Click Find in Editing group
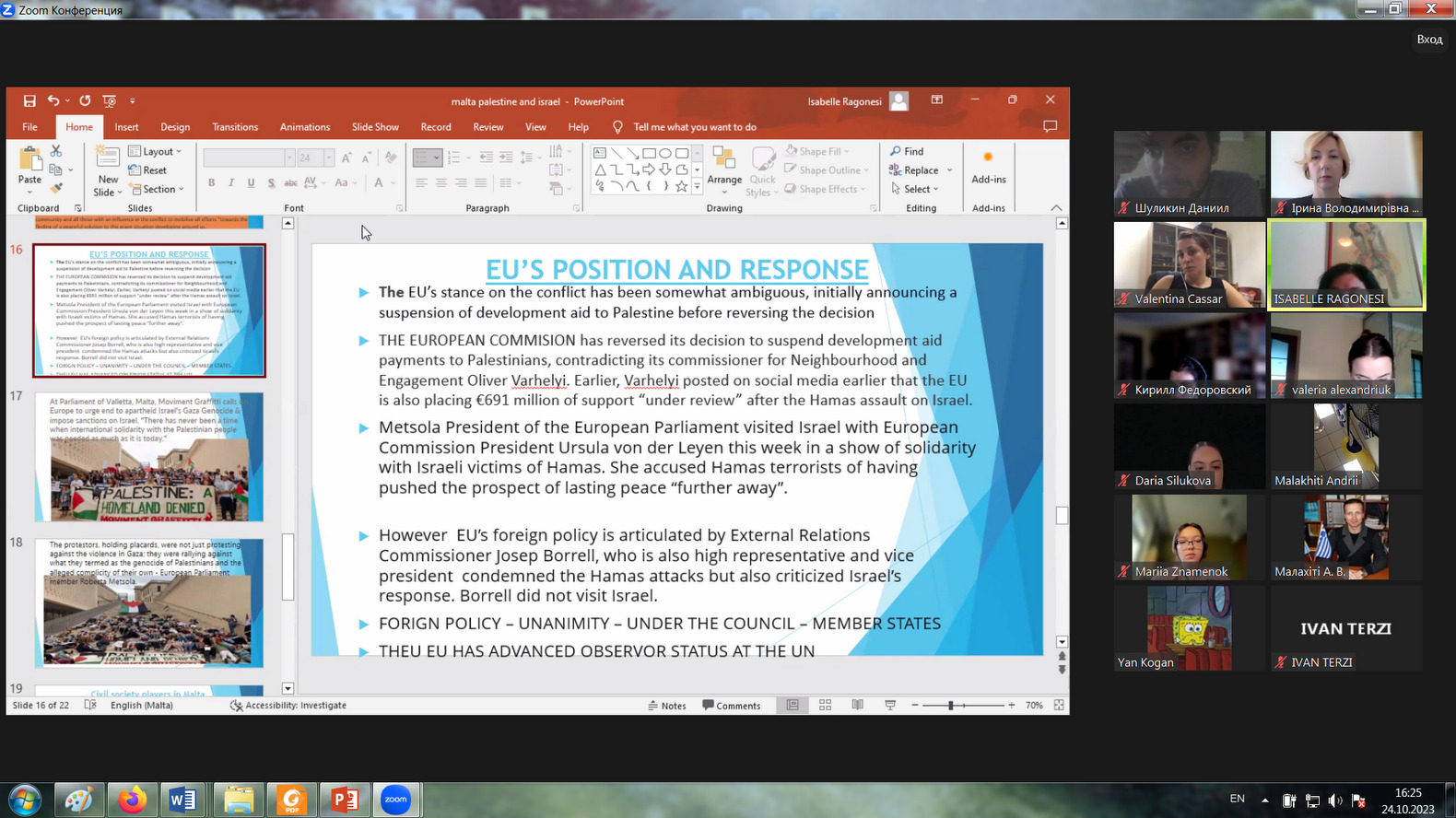1456x818 pixels. tap(907, 151)
